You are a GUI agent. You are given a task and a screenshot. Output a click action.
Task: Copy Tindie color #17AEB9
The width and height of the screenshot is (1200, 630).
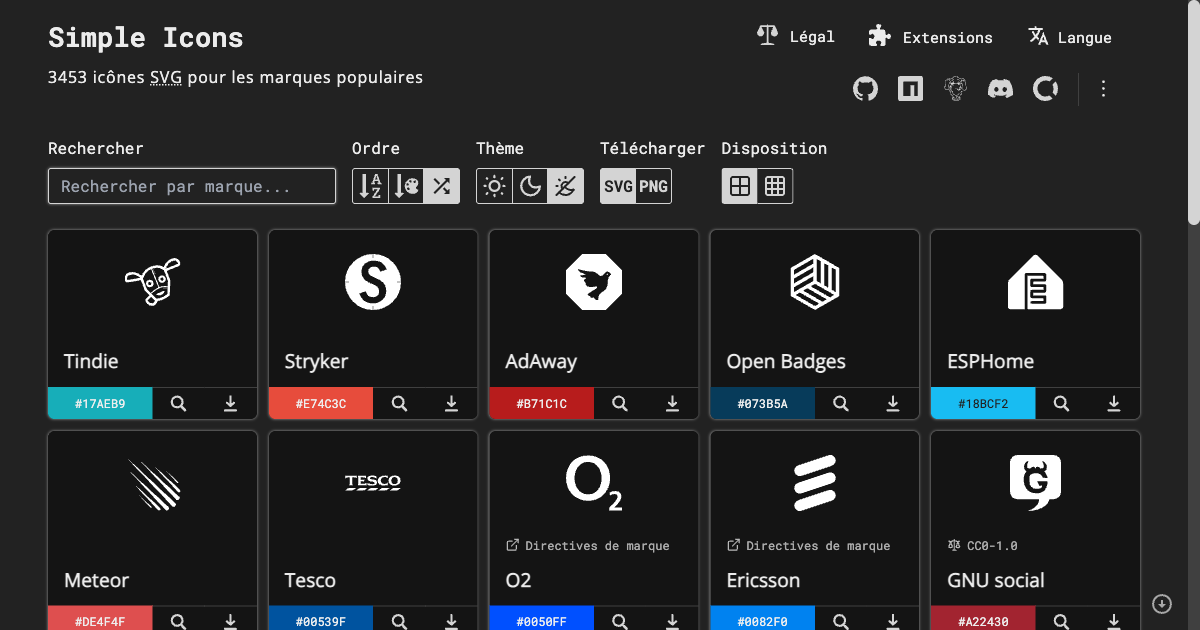tap(100, 404)
